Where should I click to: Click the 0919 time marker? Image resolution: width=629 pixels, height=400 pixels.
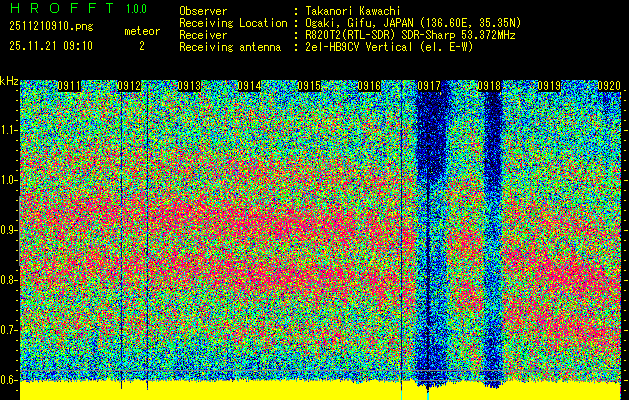[x=549, y=86]
